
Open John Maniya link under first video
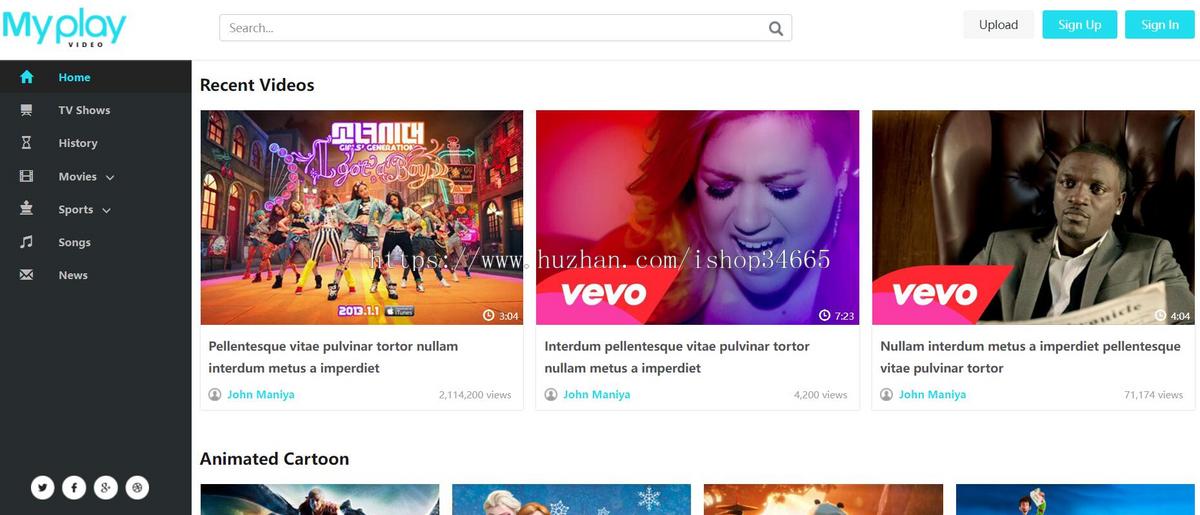261,394
